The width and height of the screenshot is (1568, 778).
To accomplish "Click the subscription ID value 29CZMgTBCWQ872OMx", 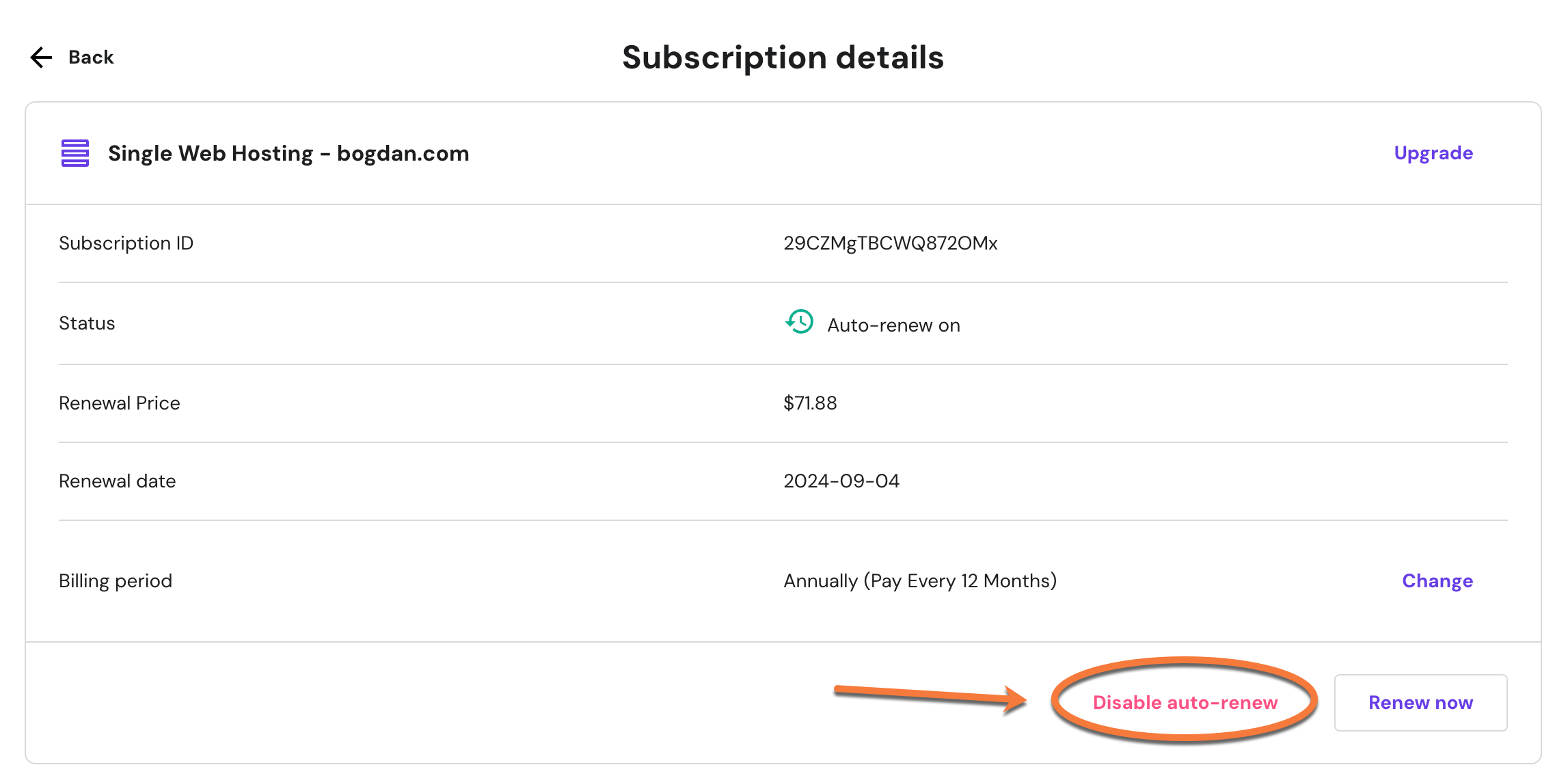I will [x=890, y=243].
